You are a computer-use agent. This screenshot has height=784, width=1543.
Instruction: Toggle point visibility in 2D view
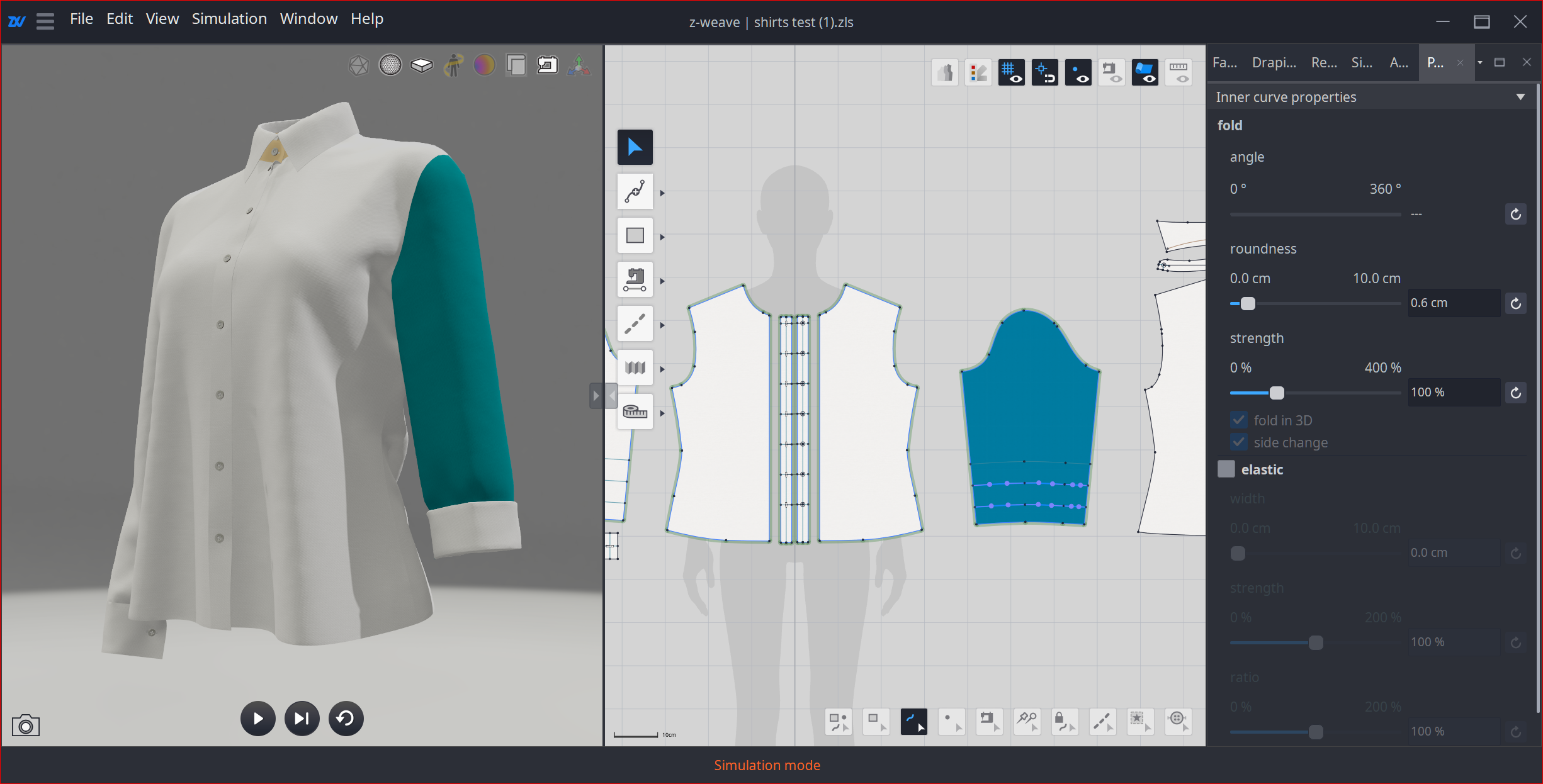coord(1078,72)
